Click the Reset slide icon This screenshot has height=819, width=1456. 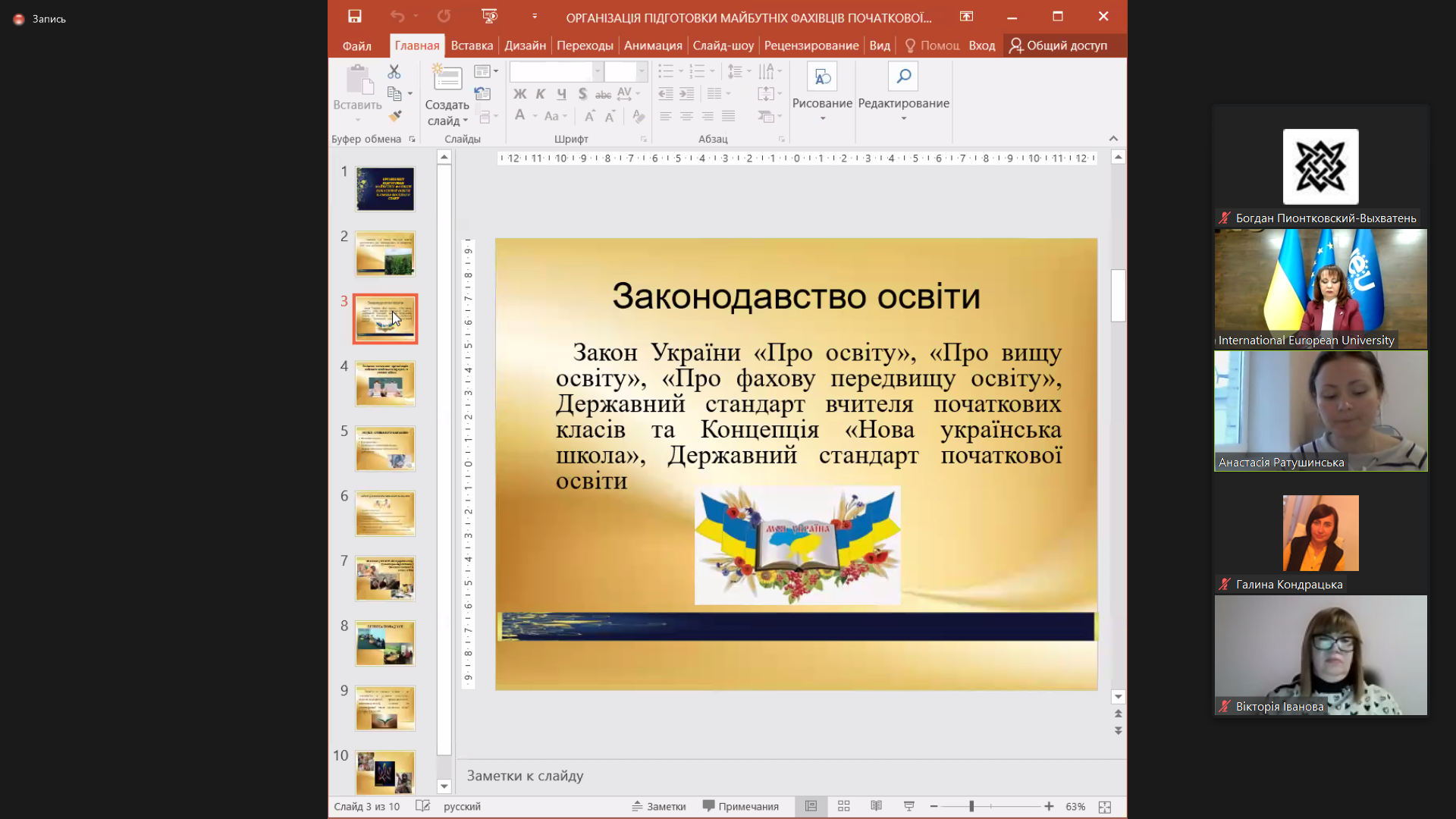(x=482, y=94)
